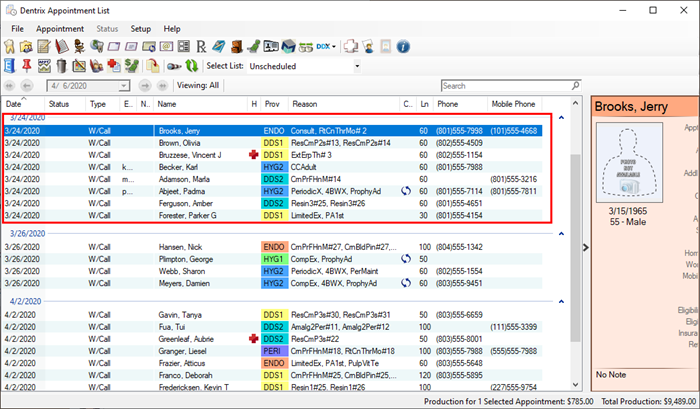
Task: Click the copy pages arrow icon
Action: (153, 66)
